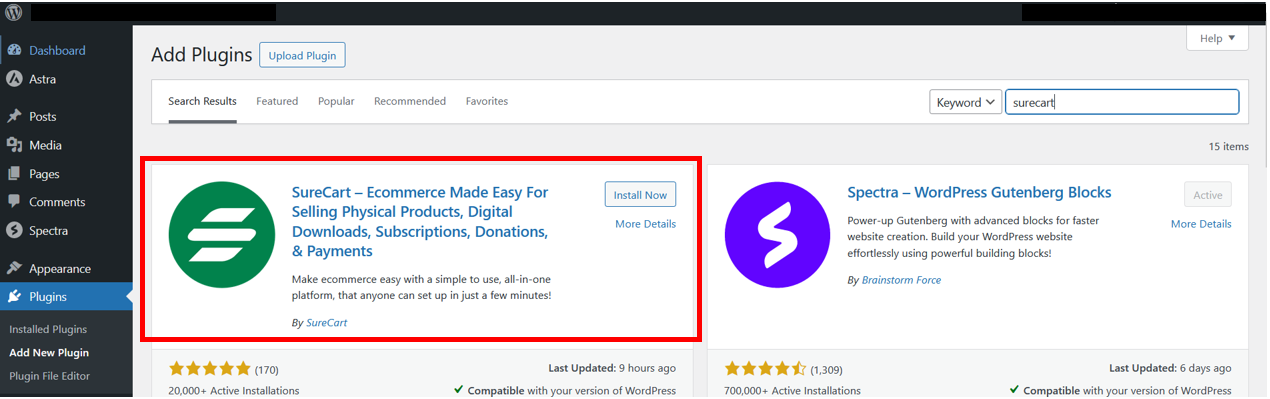Click Spectra's star rating
This screenshot has height=399, width=1270.
click(765, 369)
